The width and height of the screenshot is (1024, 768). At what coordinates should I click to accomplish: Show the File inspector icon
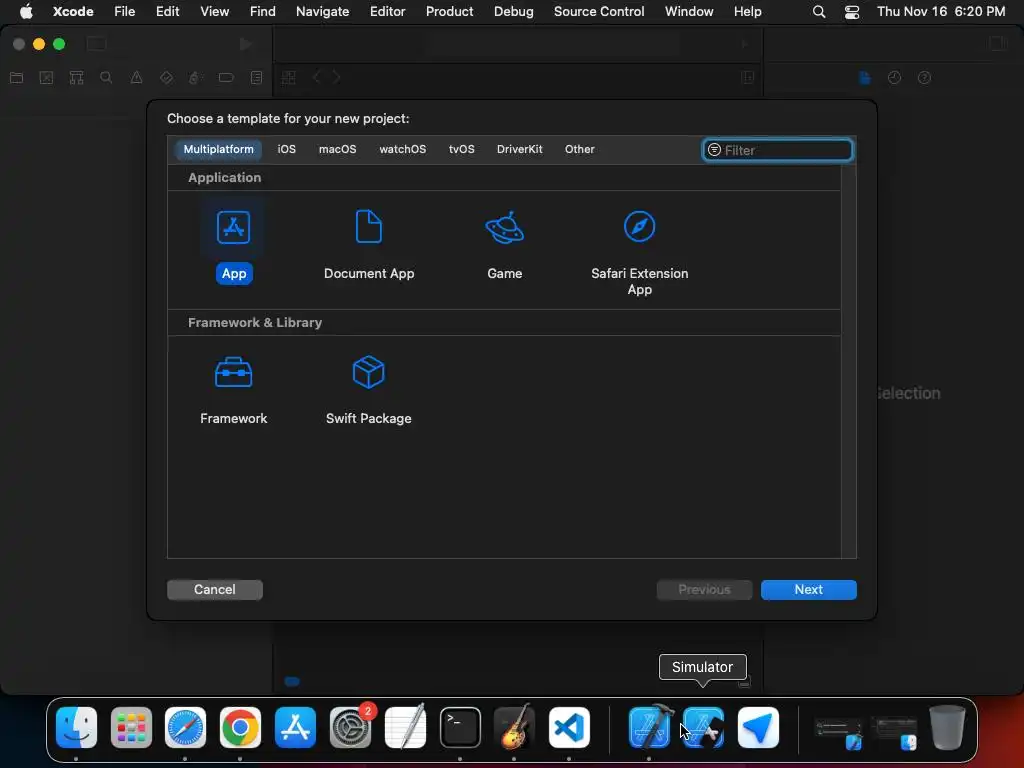(865, 78)
